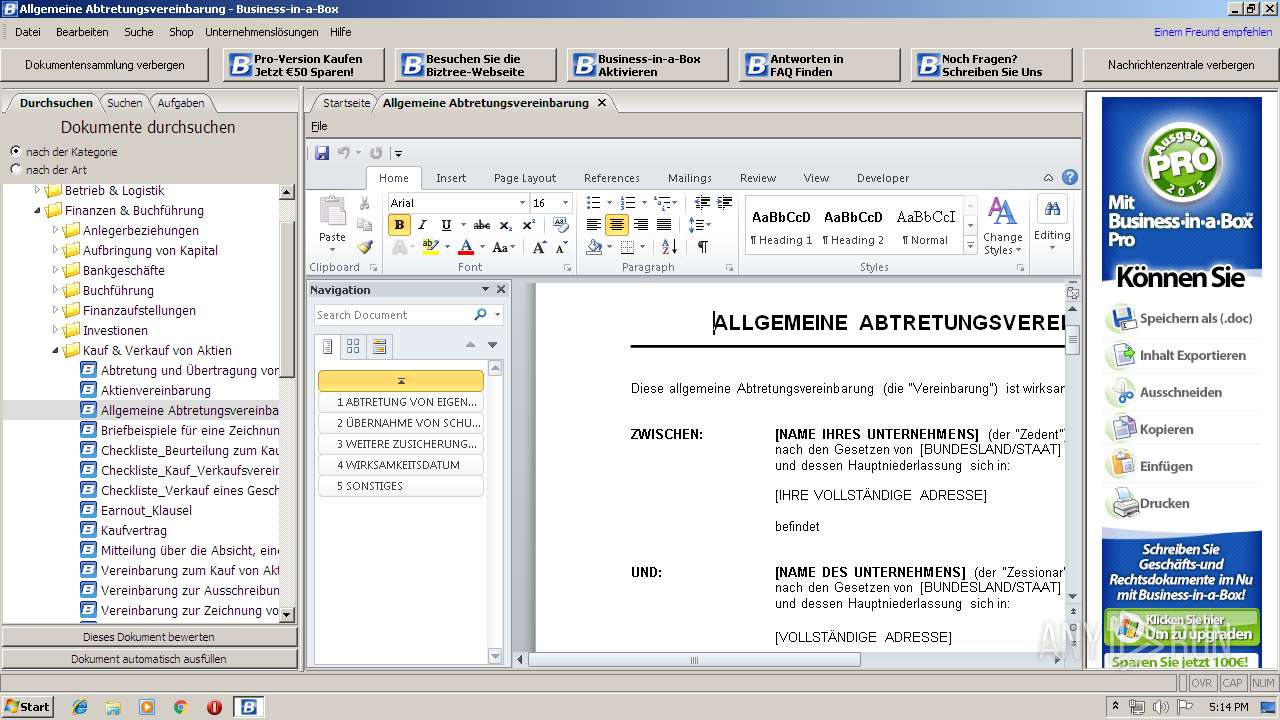Minimize the ribbon with the caret

point(1047,178)
